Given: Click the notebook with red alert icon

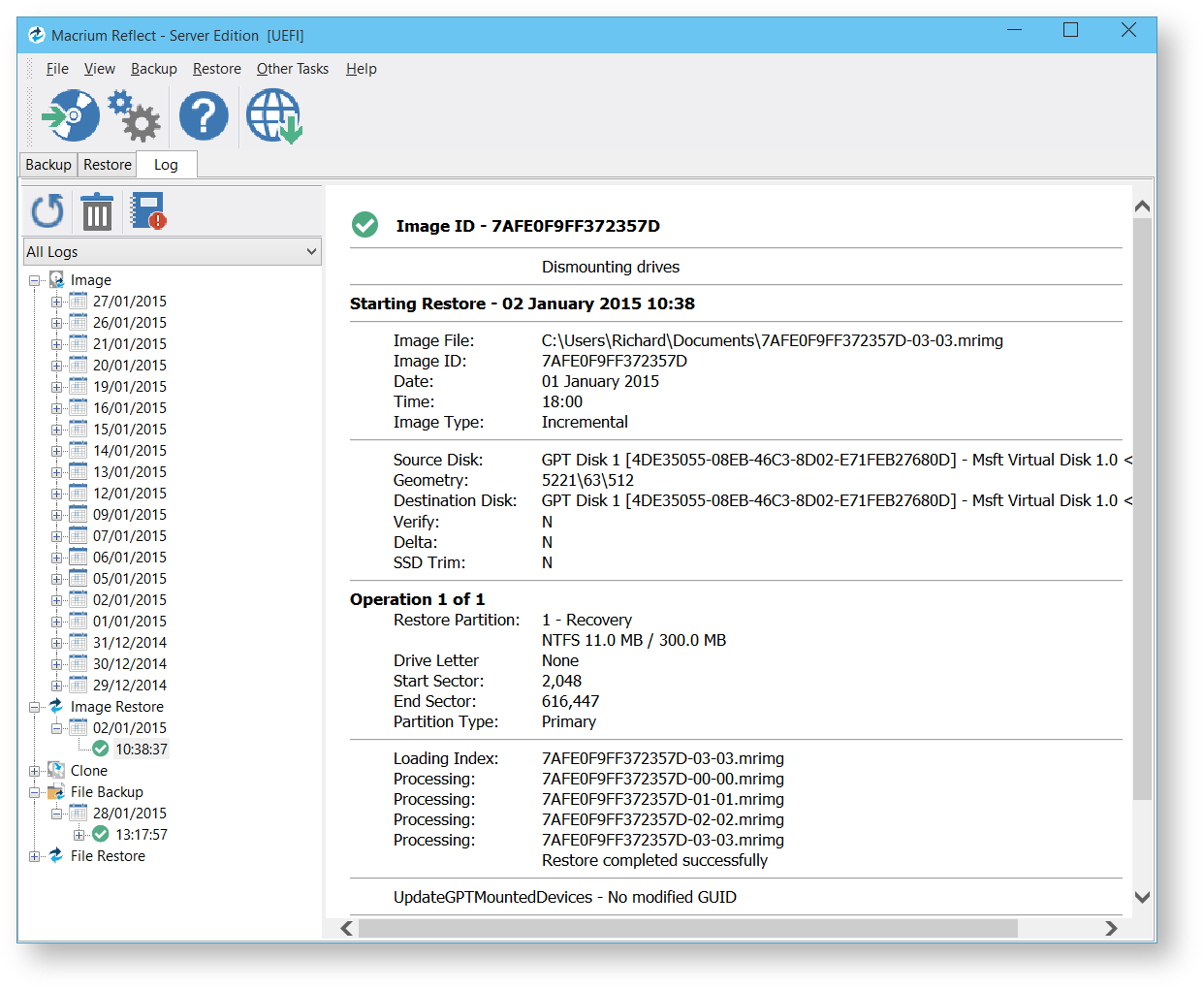Looking at the screenshot, I should pos(148,211).
